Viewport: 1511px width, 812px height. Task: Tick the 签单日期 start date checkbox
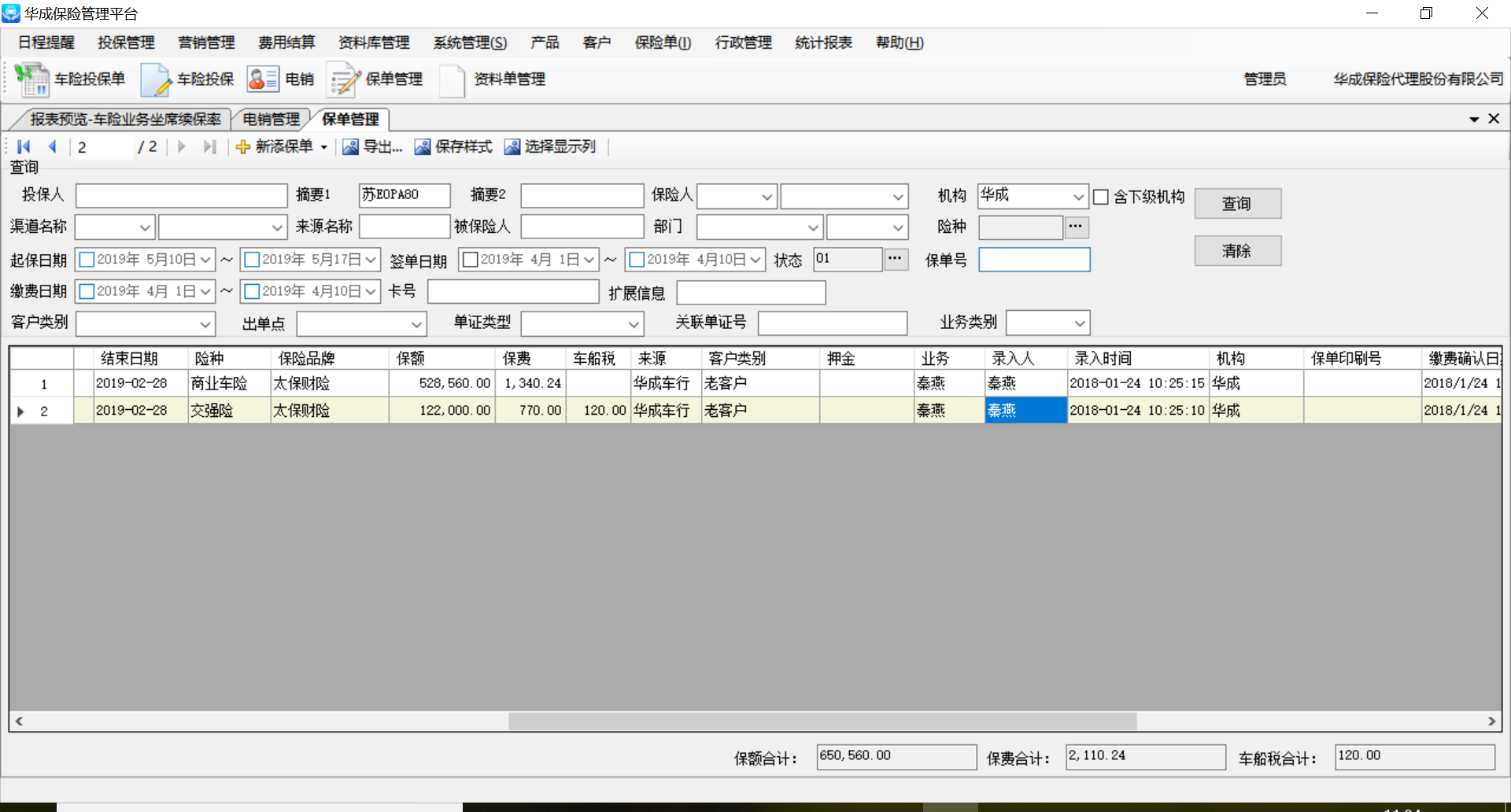471,260
